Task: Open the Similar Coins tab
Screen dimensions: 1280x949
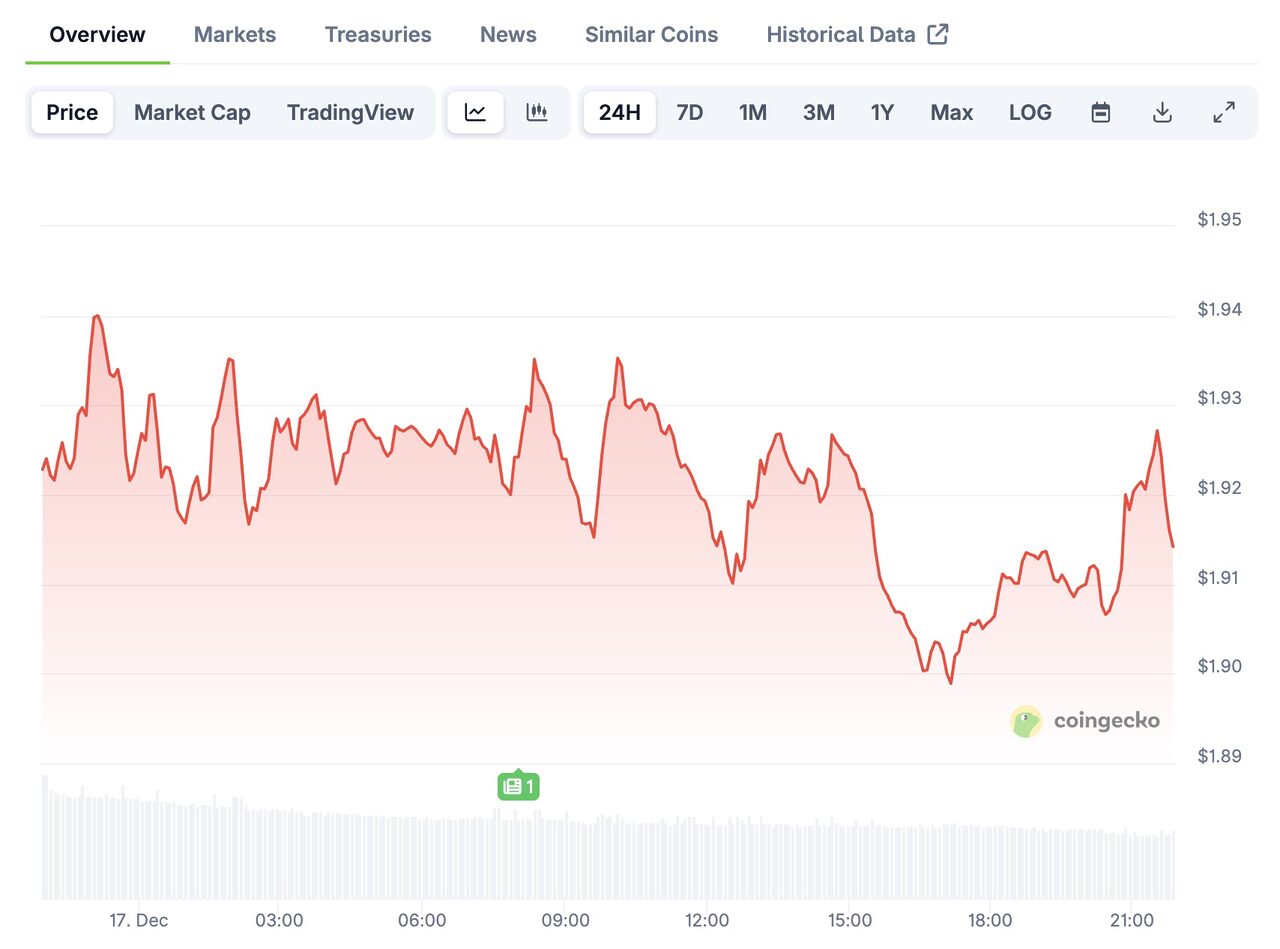Action: click(x=651, y=34)
